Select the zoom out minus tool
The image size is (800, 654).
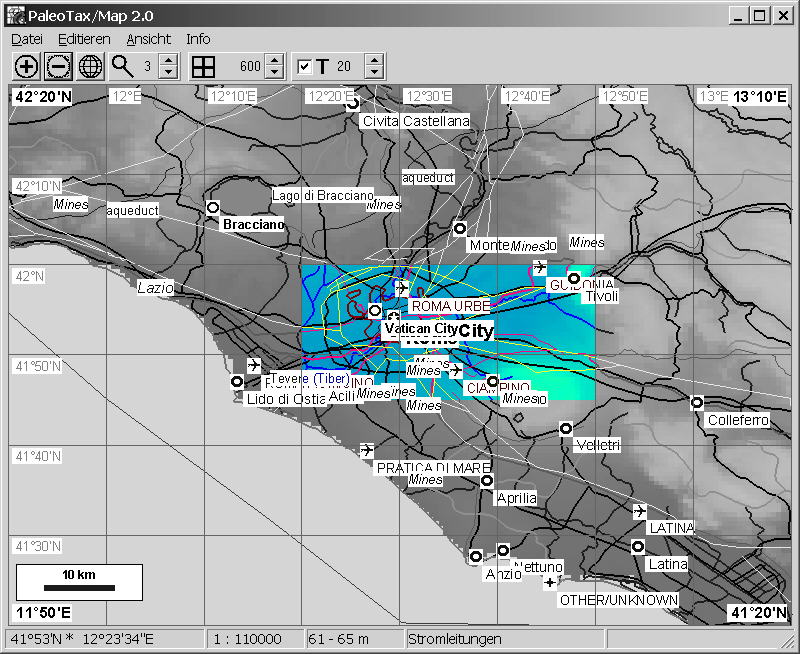(x=58, y=67)
